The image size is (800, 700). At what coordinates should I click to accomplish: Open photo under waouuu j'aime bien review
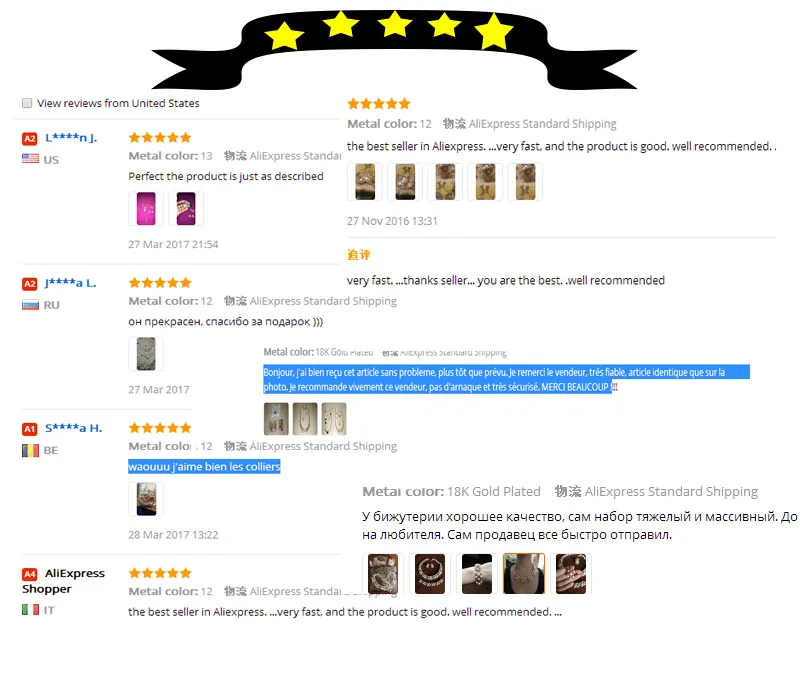pyautogui.click(x=146, y=499)
